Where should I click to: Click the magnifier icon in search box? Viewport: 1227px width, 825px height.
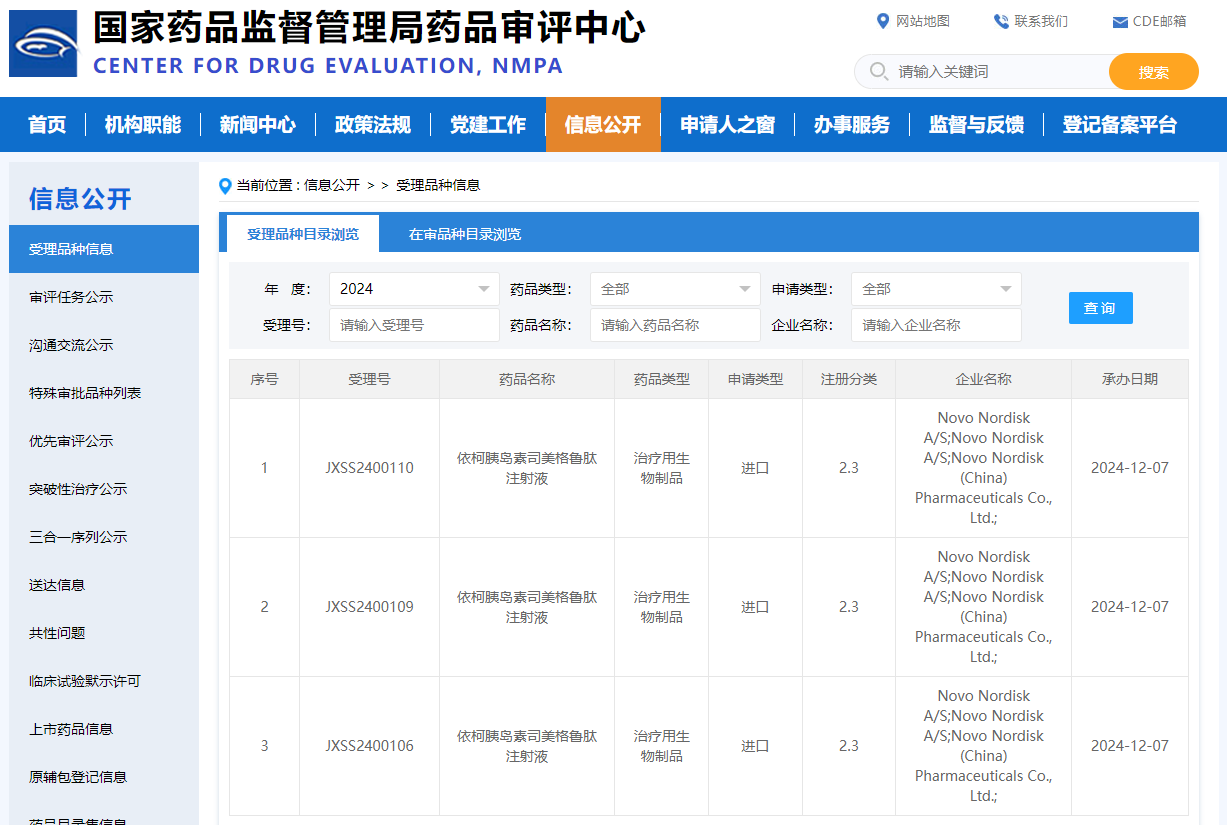[879, 71]
